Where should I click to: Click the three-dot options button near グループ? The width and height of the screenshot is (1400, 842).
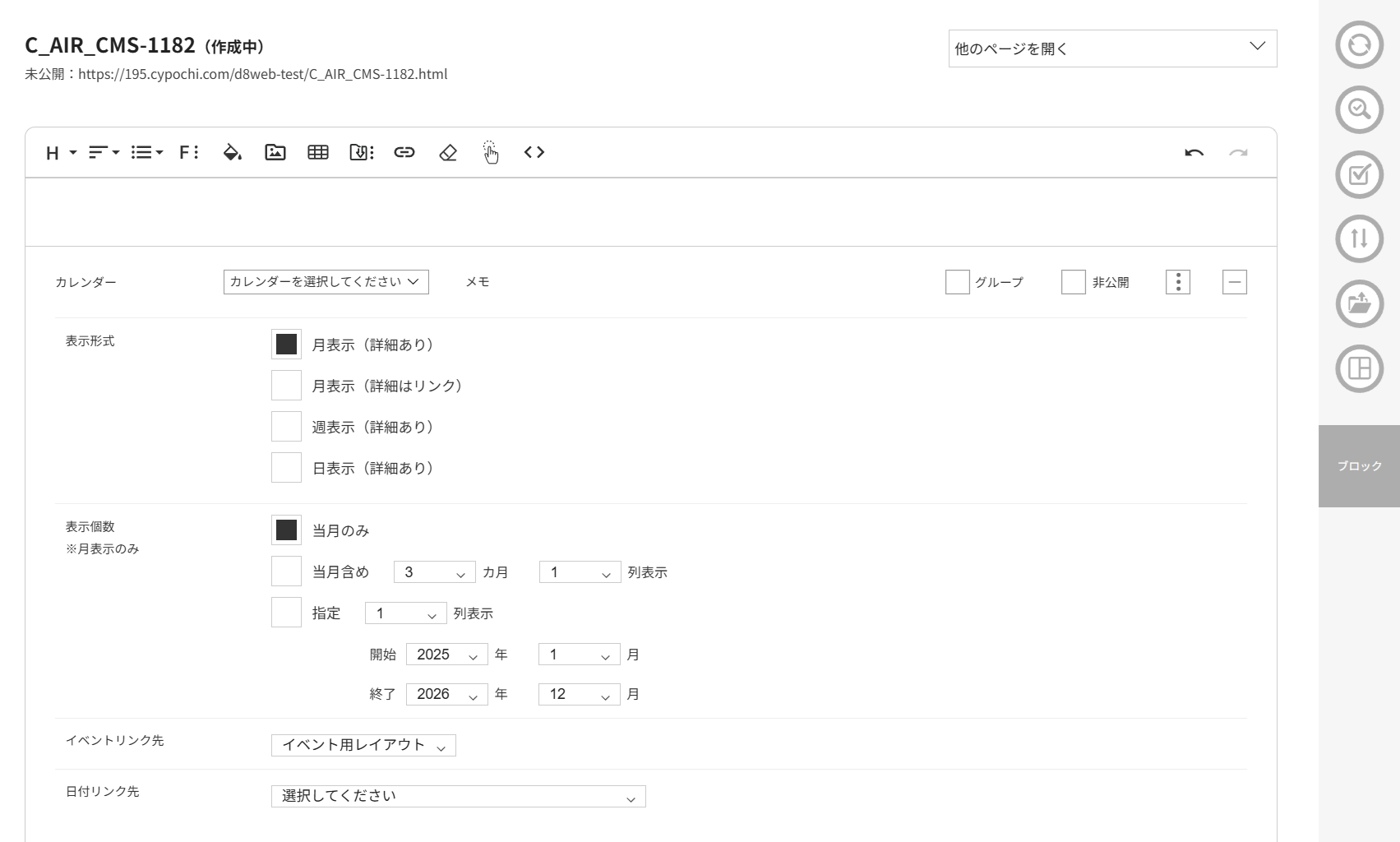tap(1177, 281)
